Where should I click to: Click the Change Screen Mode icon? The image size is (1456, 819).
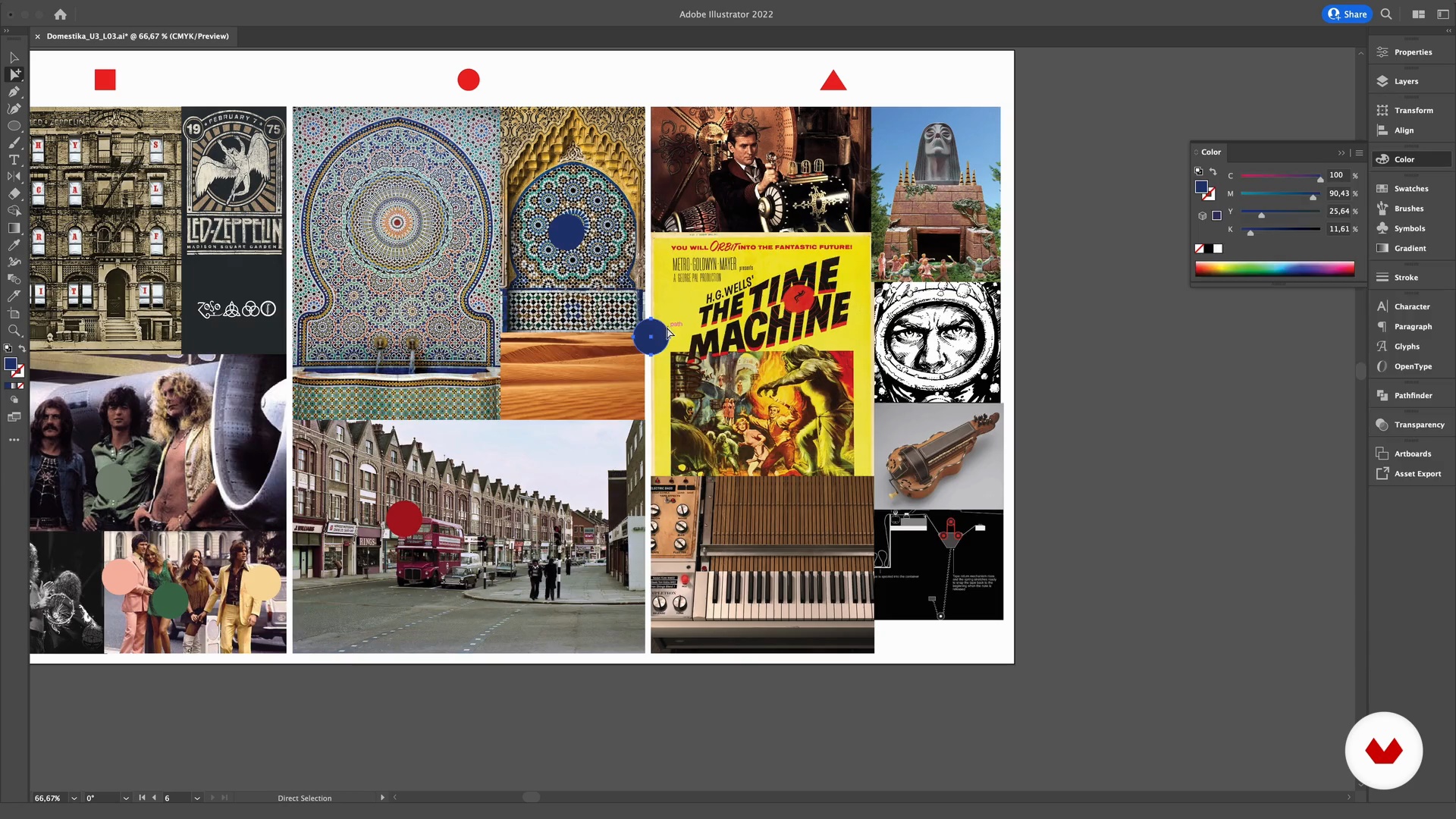coord(14,417)
